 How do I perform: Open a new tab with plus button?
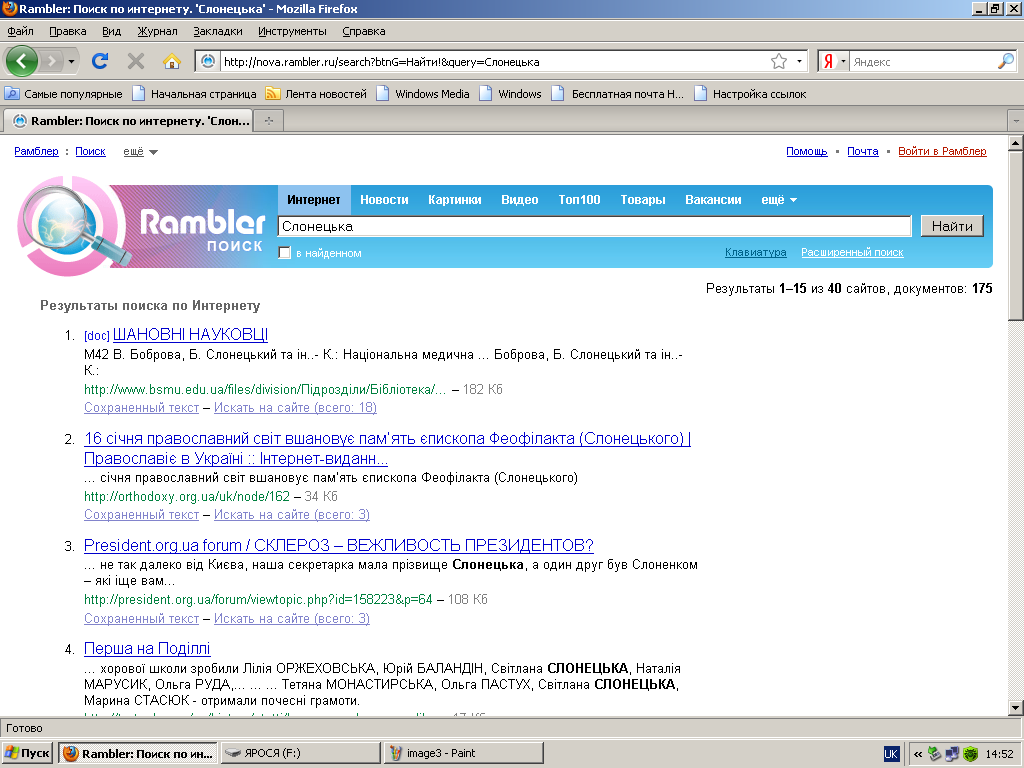tap(268, 121)
